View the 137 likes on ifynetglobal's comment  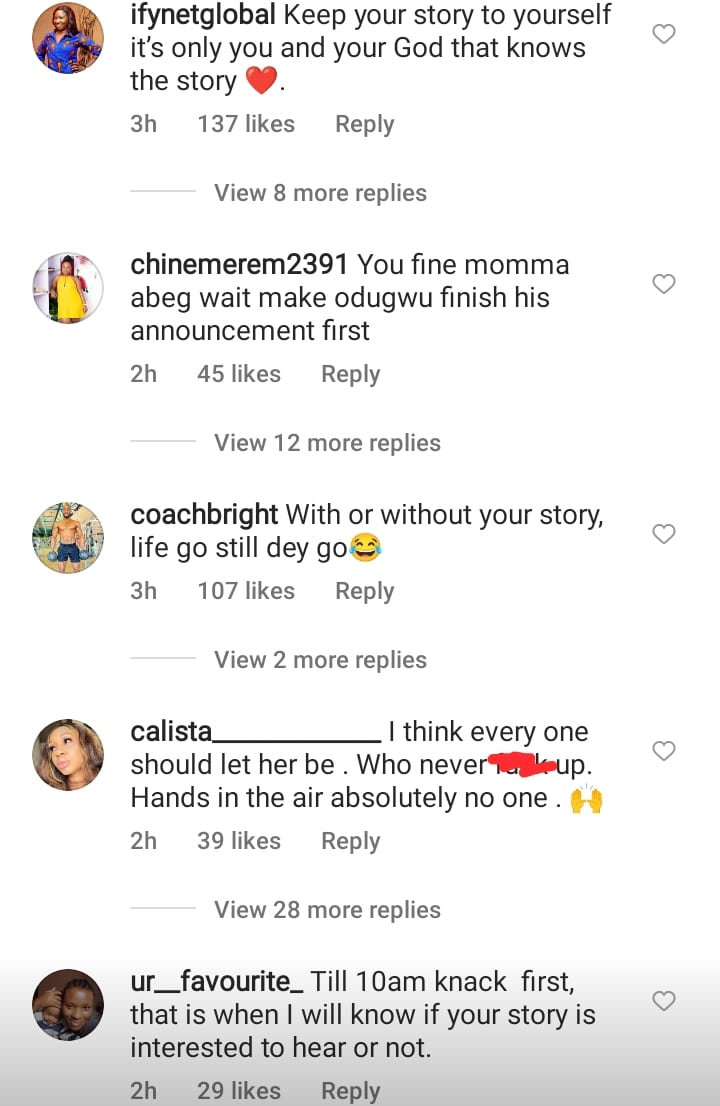click(x=246, y=124)
